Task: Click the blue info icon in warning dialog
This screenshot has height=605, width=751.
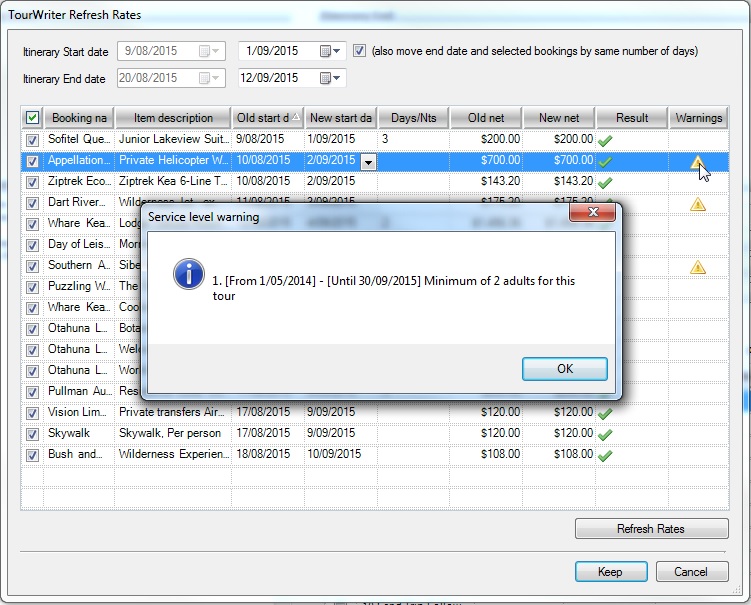Action: (189, 275)
